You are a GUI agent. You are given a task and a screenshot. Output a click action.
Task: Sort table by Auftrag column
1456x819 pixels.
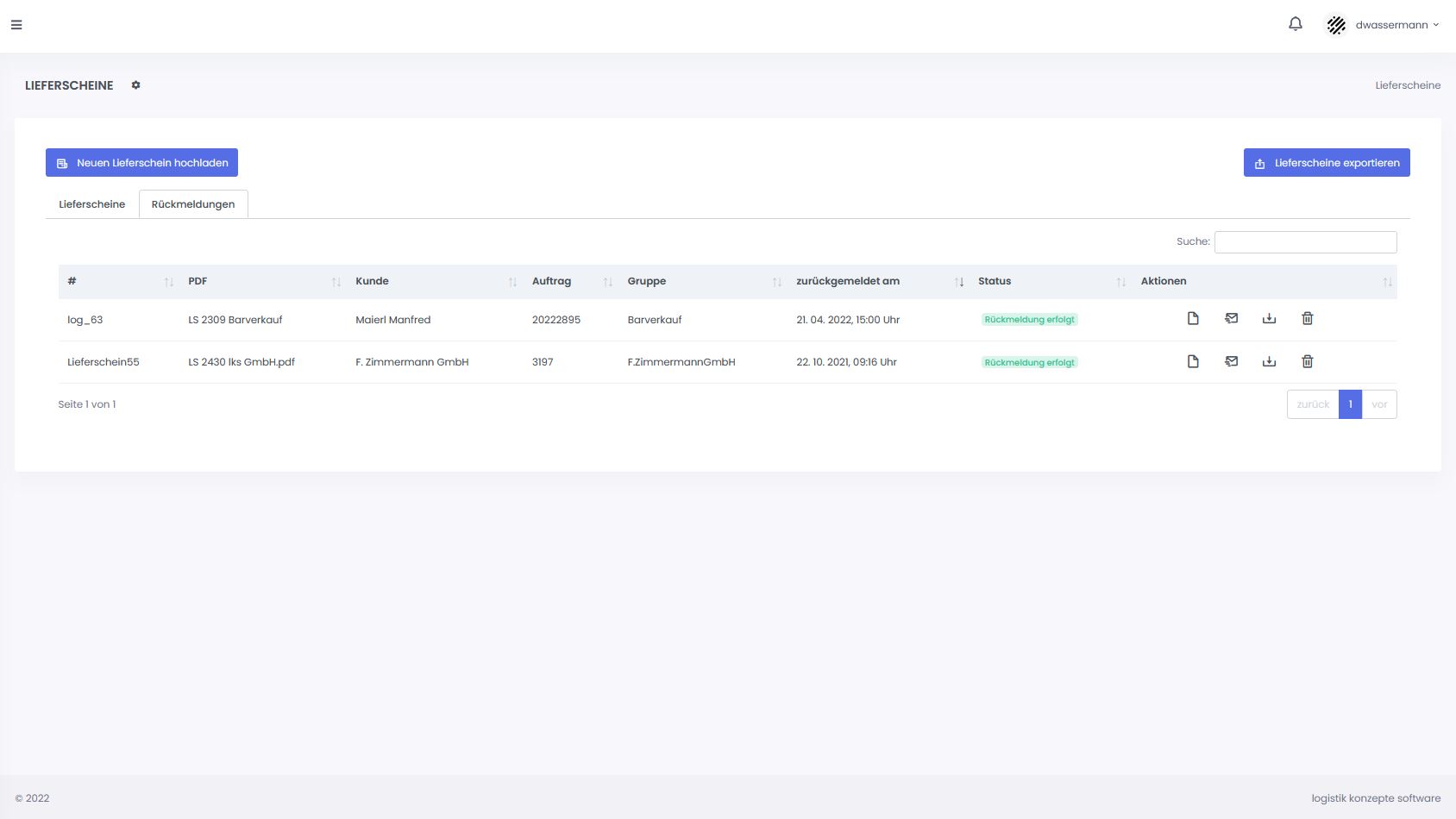[571, 282]
